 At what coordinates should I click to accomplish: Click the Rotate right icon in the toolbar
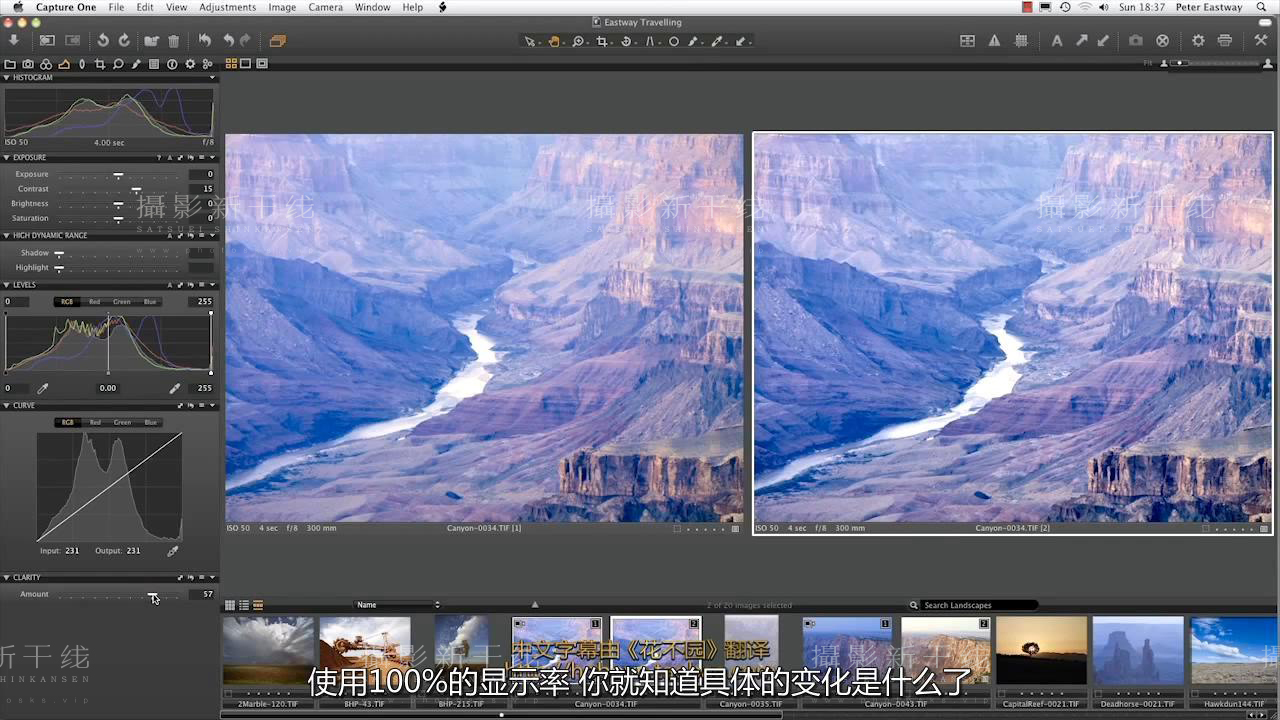pyautogui.click(x=124, y=41)
